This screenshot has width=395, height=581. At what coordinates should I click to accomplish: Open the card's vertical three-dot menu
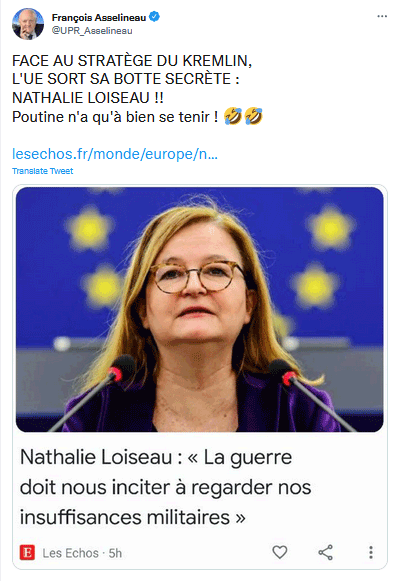371,552
